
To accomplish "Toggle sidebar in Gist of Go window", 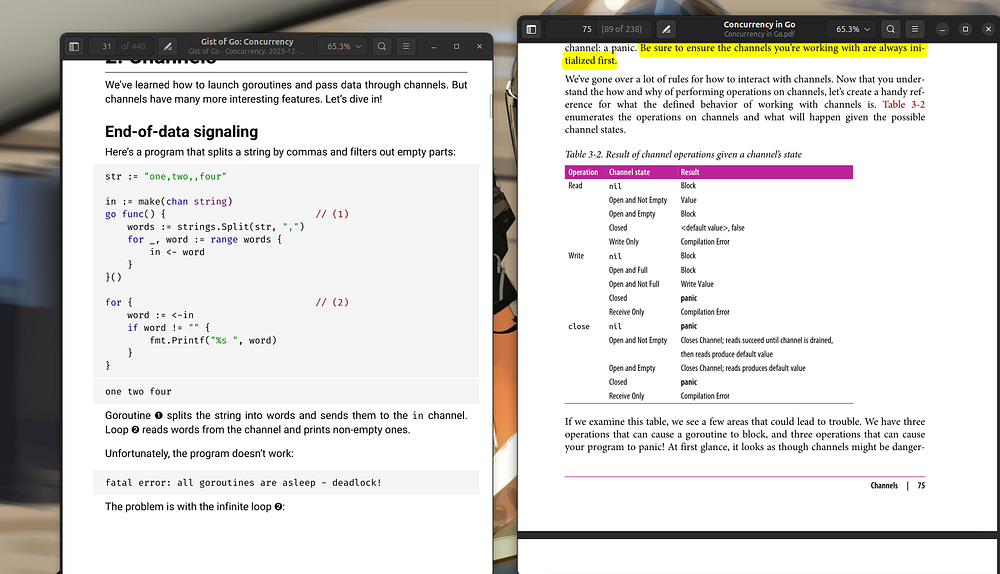I will (x=74, y=47).
